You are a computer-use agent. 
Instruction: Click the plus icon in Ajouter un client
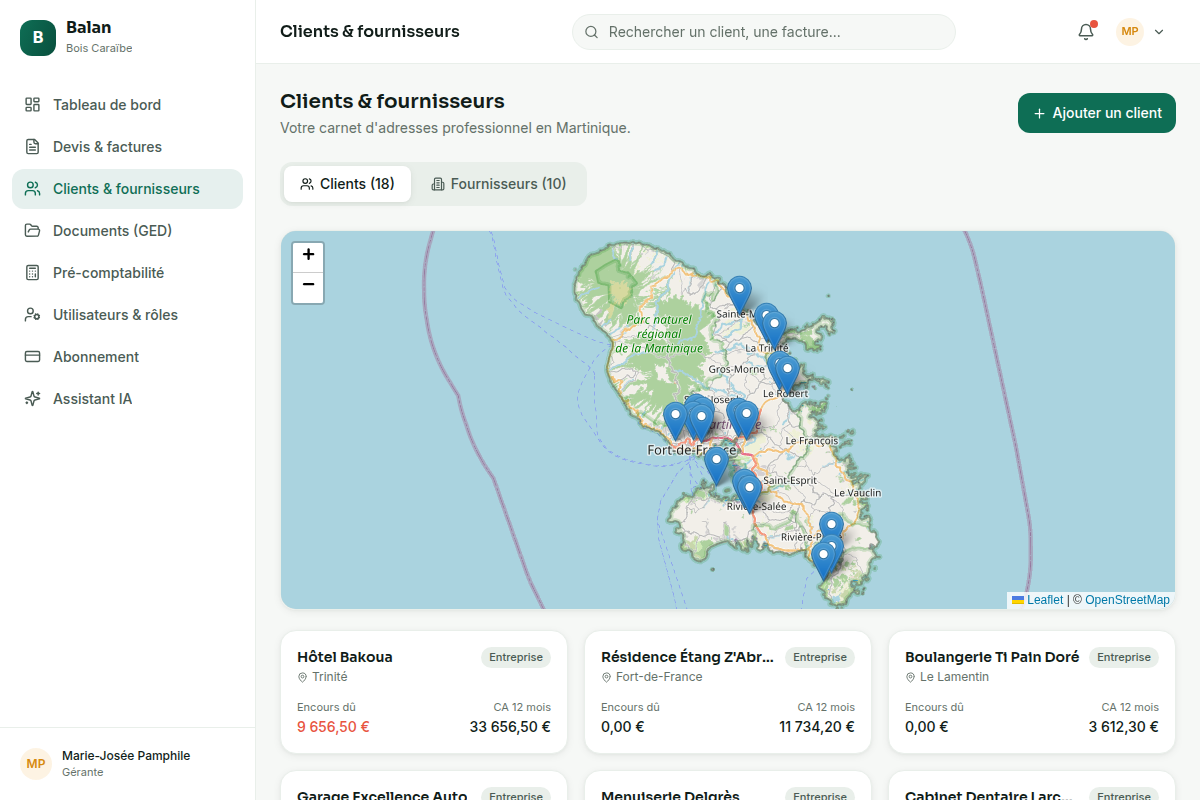point(1039,113)
